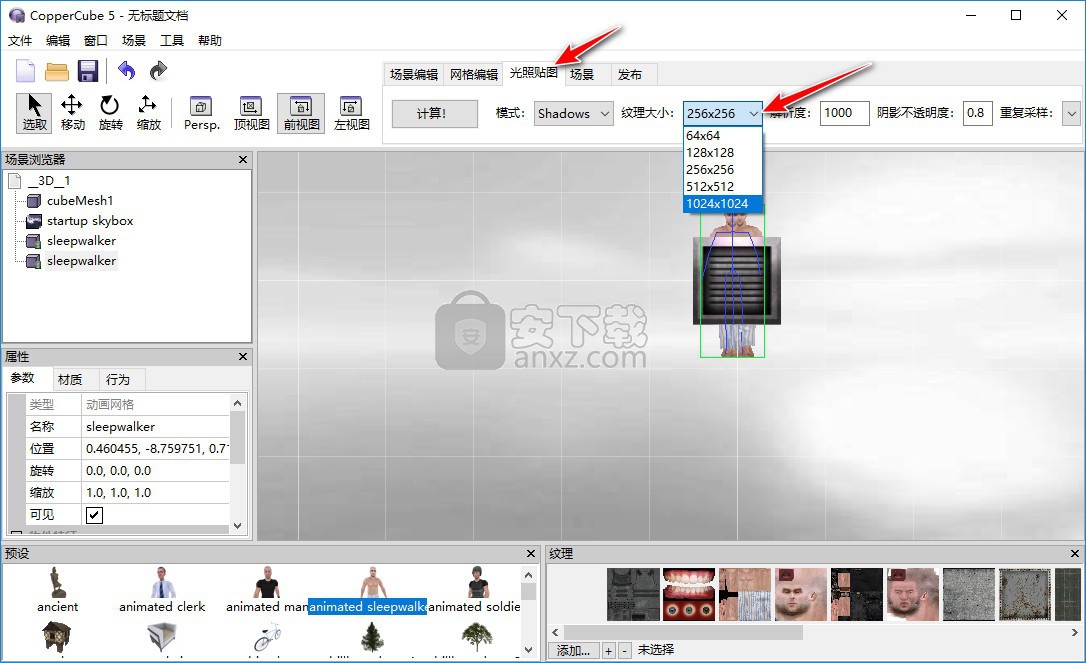Close the 预设 panel
Screen dimensions: 1086x663
[x=531, y=554]
